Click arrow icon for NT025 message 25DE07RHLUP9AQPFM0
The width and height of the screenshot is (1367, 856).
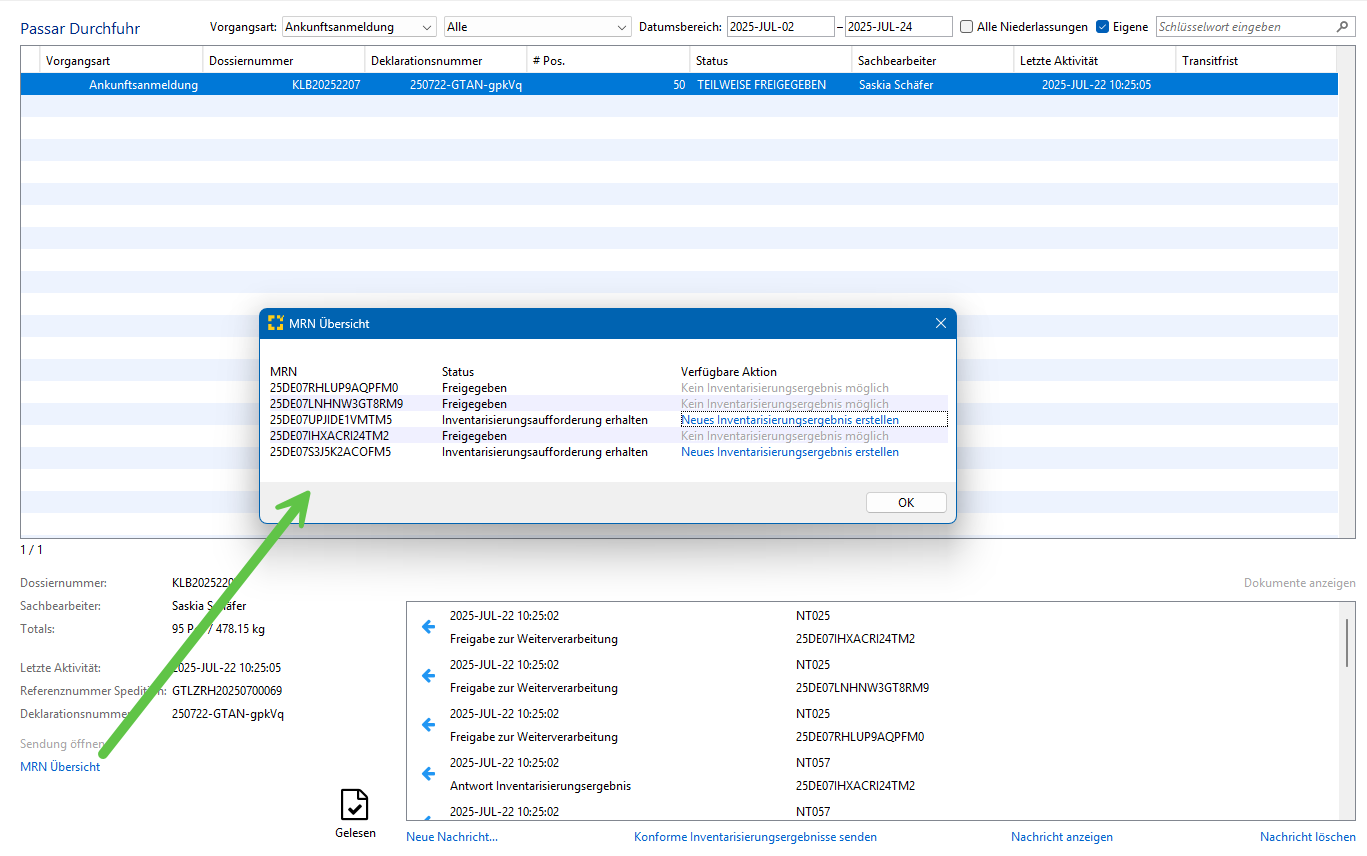click(x=428, y=725)
